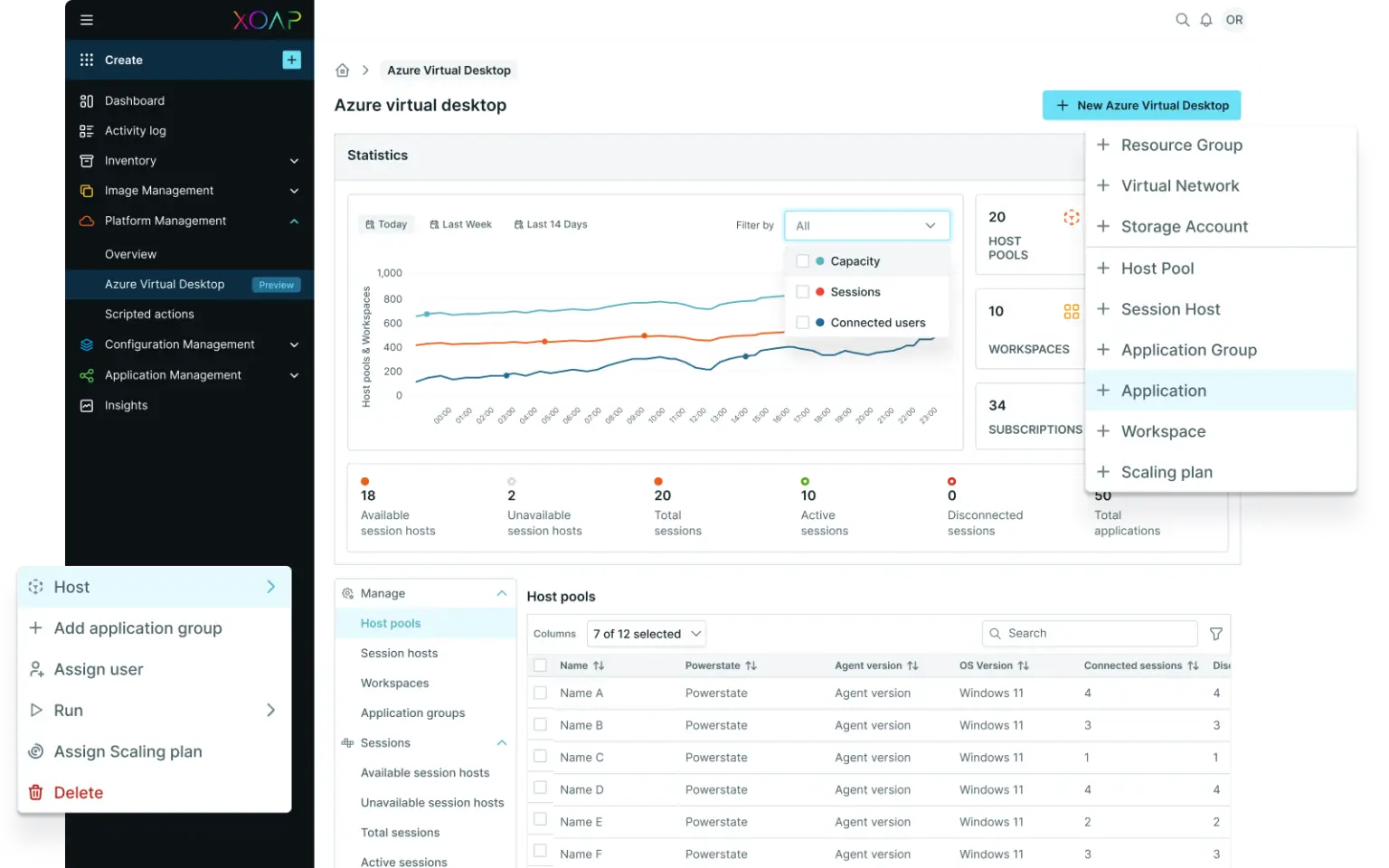The height and width of the screenshot is (868, 1389).
Task: Click the host pools Search field
Action: pos(1090,634)
